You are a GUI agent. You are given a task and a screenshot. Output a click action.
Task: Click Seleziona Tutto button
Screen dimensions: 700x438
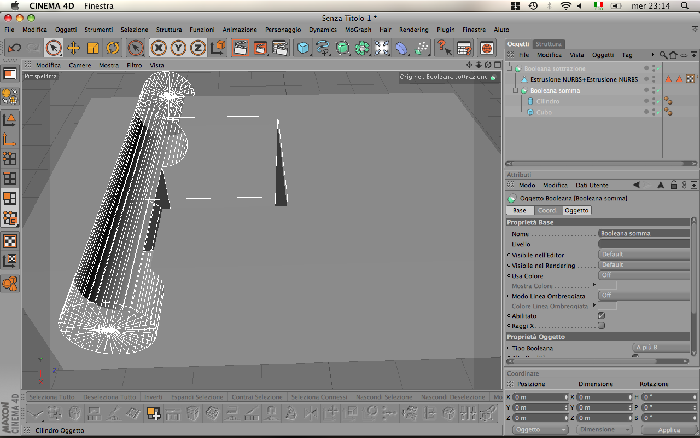(x=54, y=397)
